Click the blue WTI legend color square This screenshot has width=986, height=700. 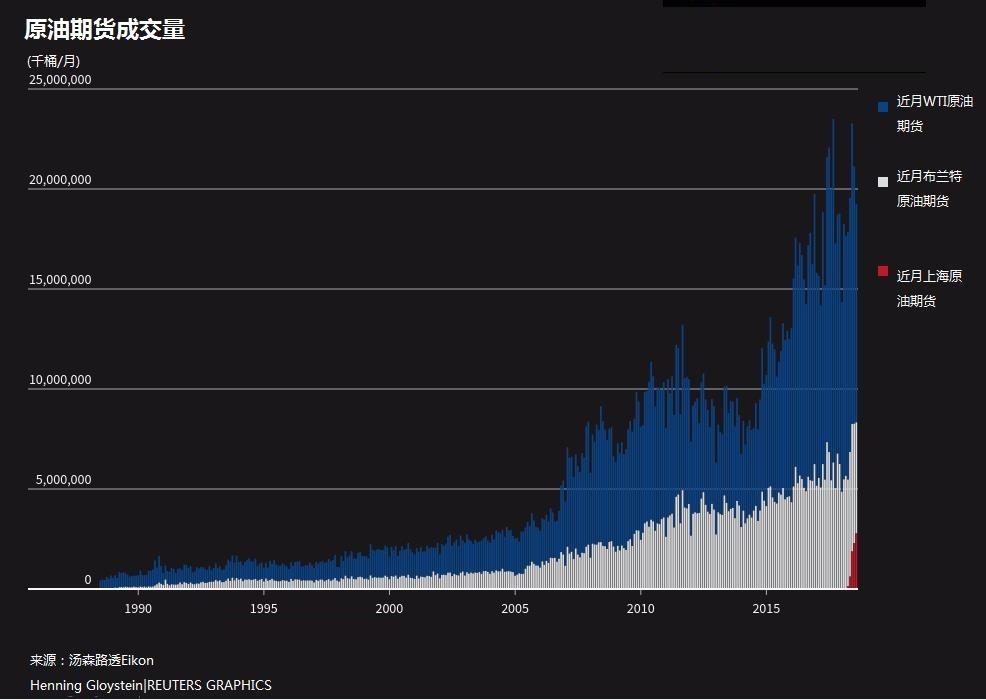[883, 106]
